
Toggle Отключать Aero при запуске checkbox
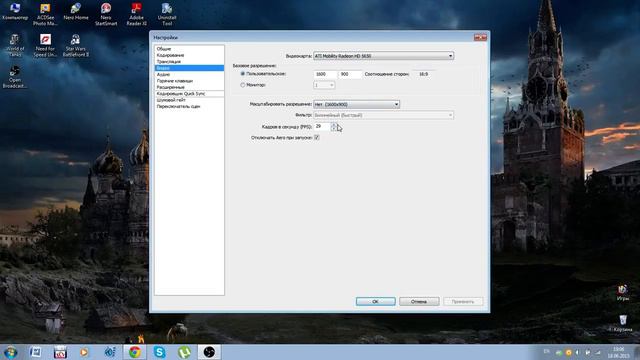(317, 138)
